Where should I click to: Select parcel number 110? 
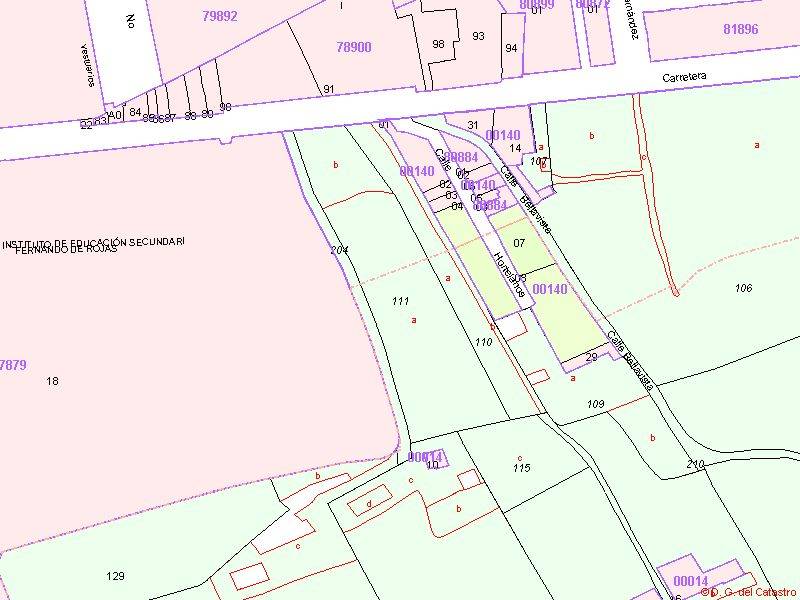[484, 342]
